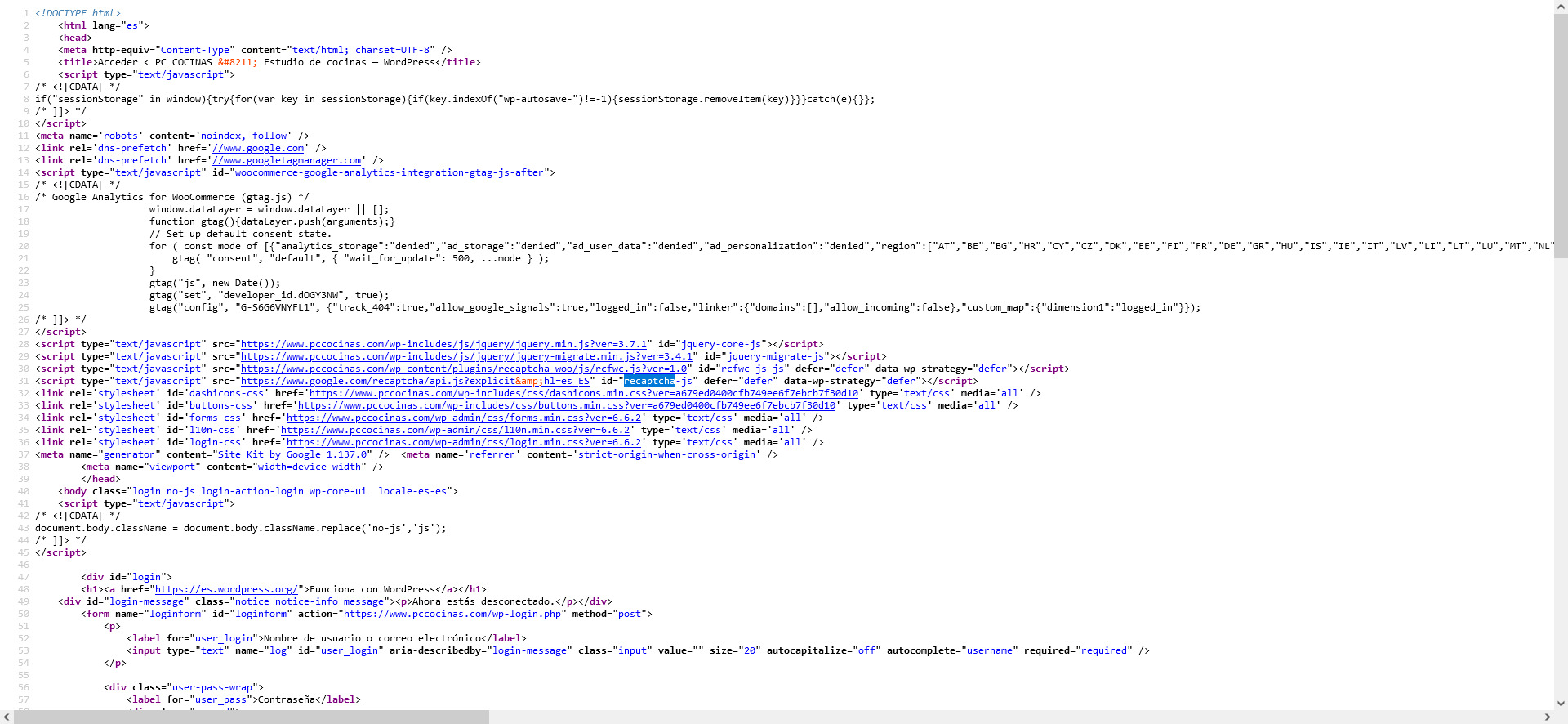This screenshot has width=1568, height=724.
Task: Open the dashicons.min.css stylesheet link
Action: [583, 393]
